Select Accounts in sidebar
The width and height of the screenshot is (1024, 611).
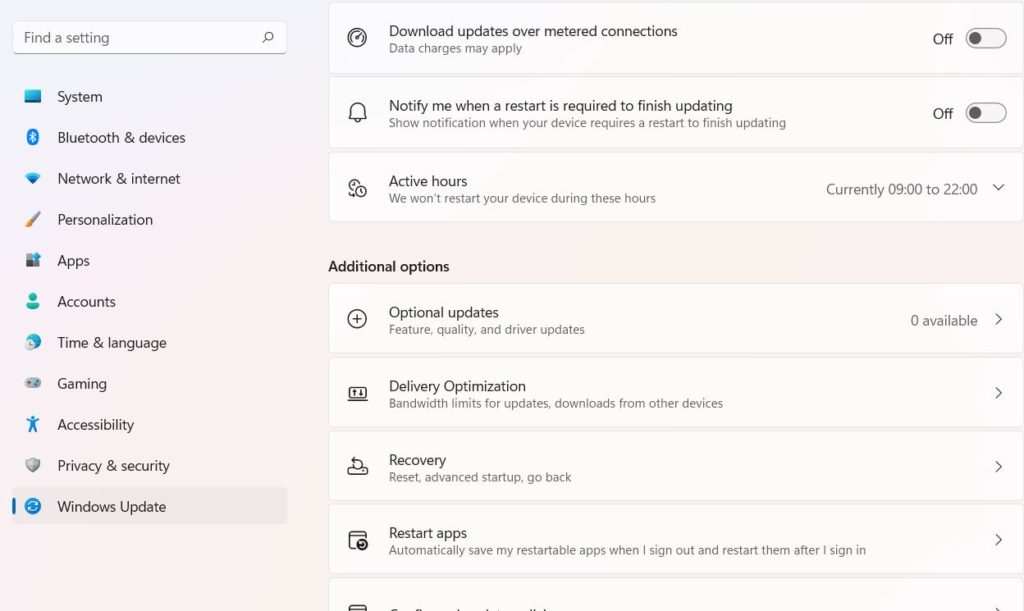(x=150, y=302)
